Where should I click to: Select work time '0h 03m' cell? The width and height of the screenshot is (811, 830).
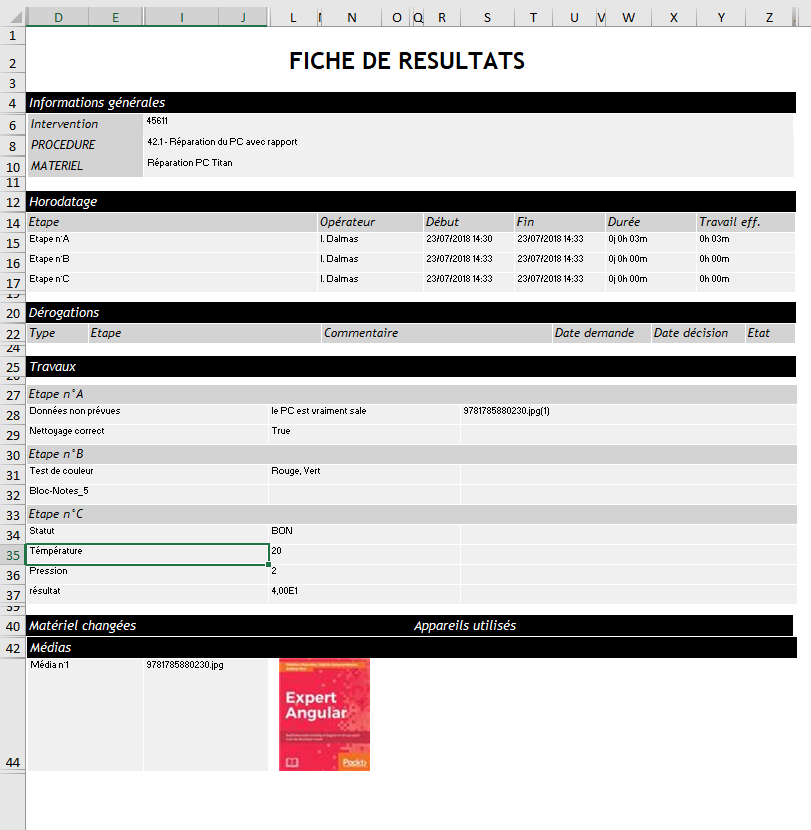coord(745,242)
